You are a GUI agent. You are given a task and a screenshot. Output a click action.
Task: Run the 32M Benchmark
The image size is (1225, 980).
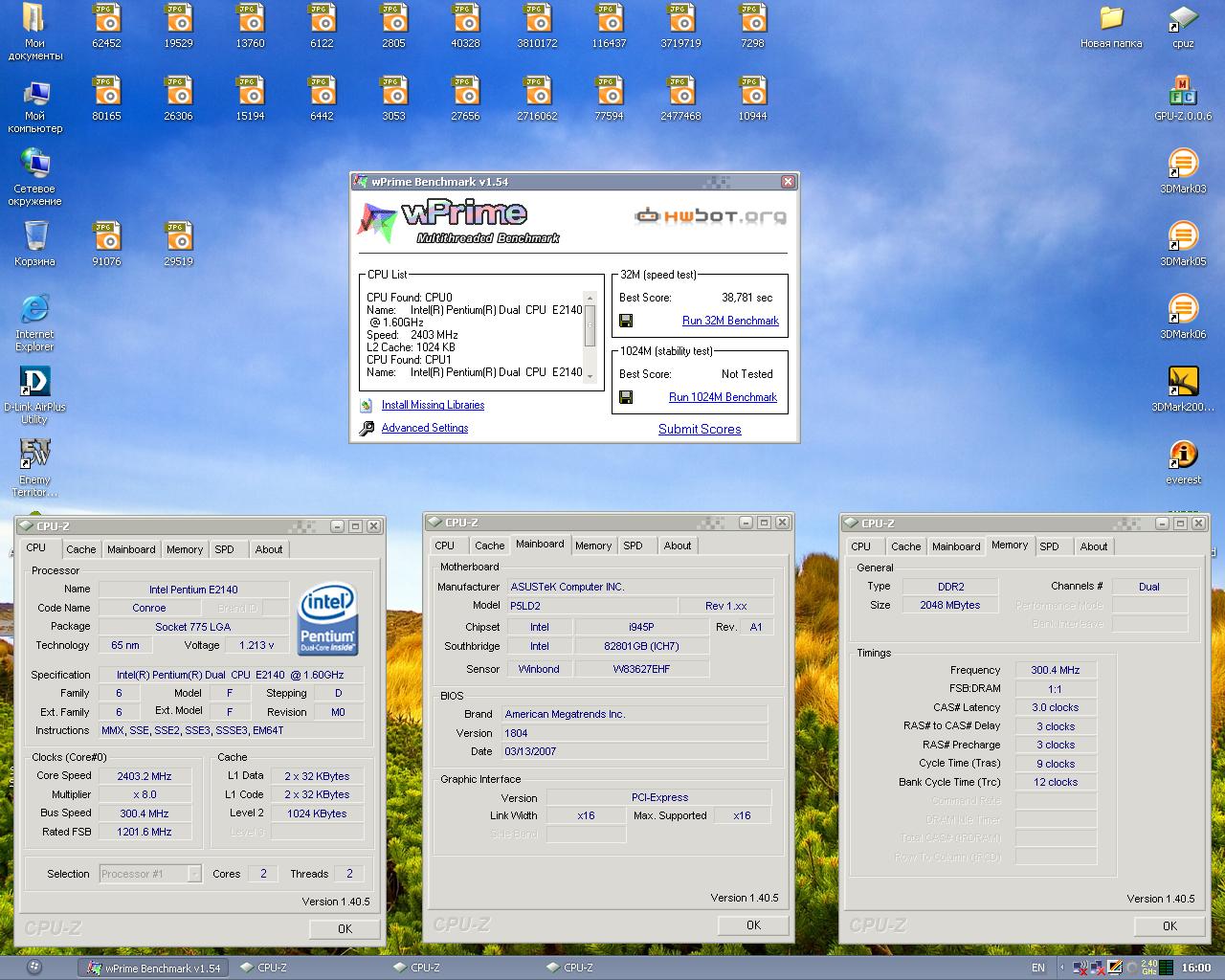[730, 321]
